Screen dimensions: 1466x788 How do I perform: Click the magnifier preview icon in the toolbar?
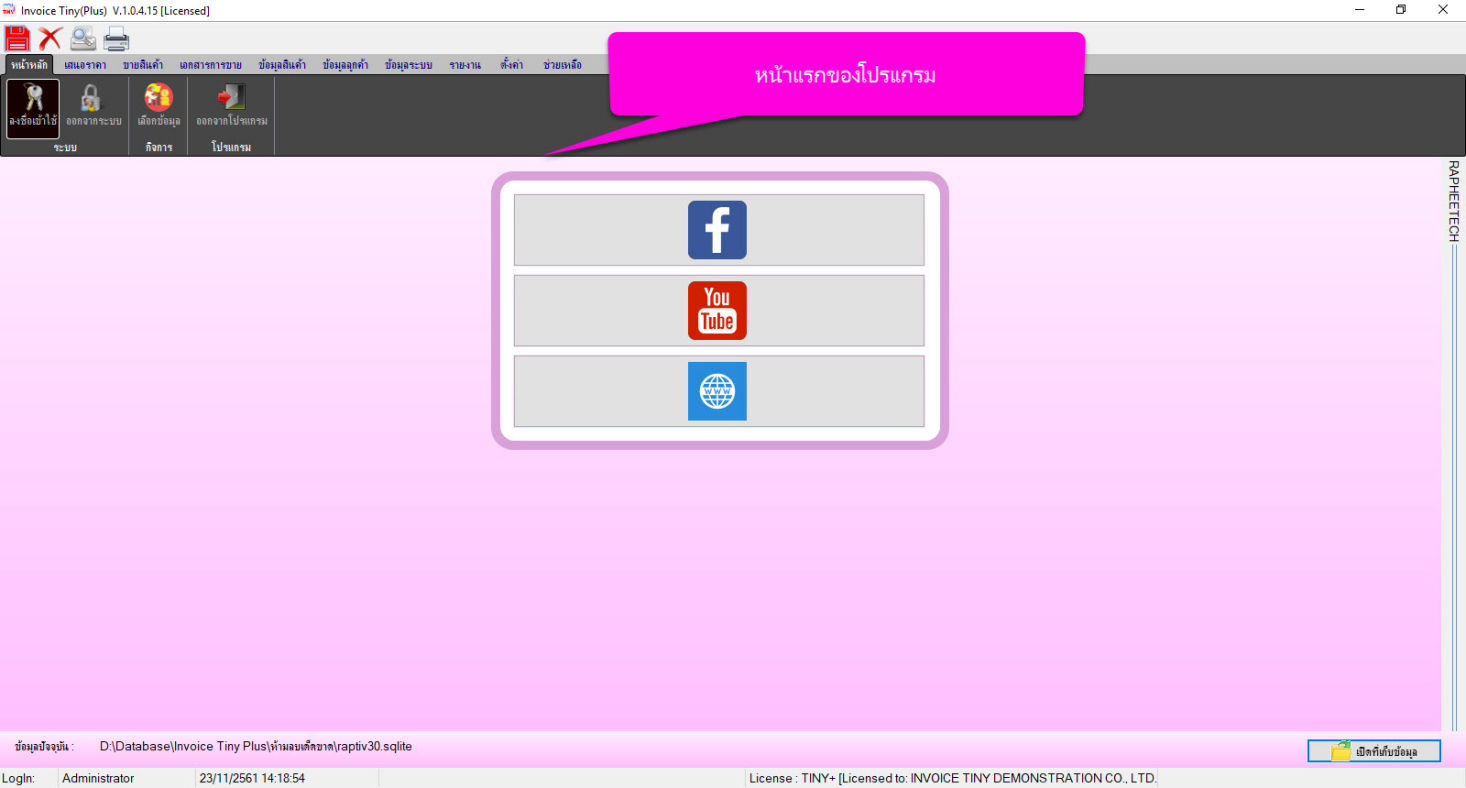click(x=83, y=39)
